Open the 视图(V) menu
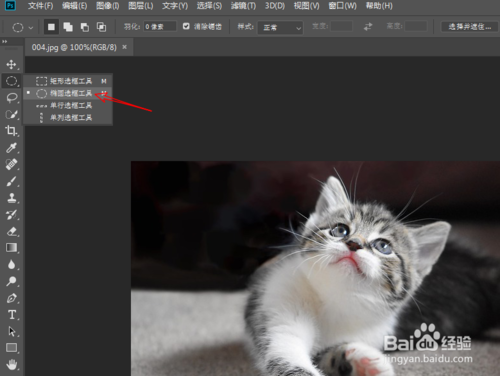 306,6
